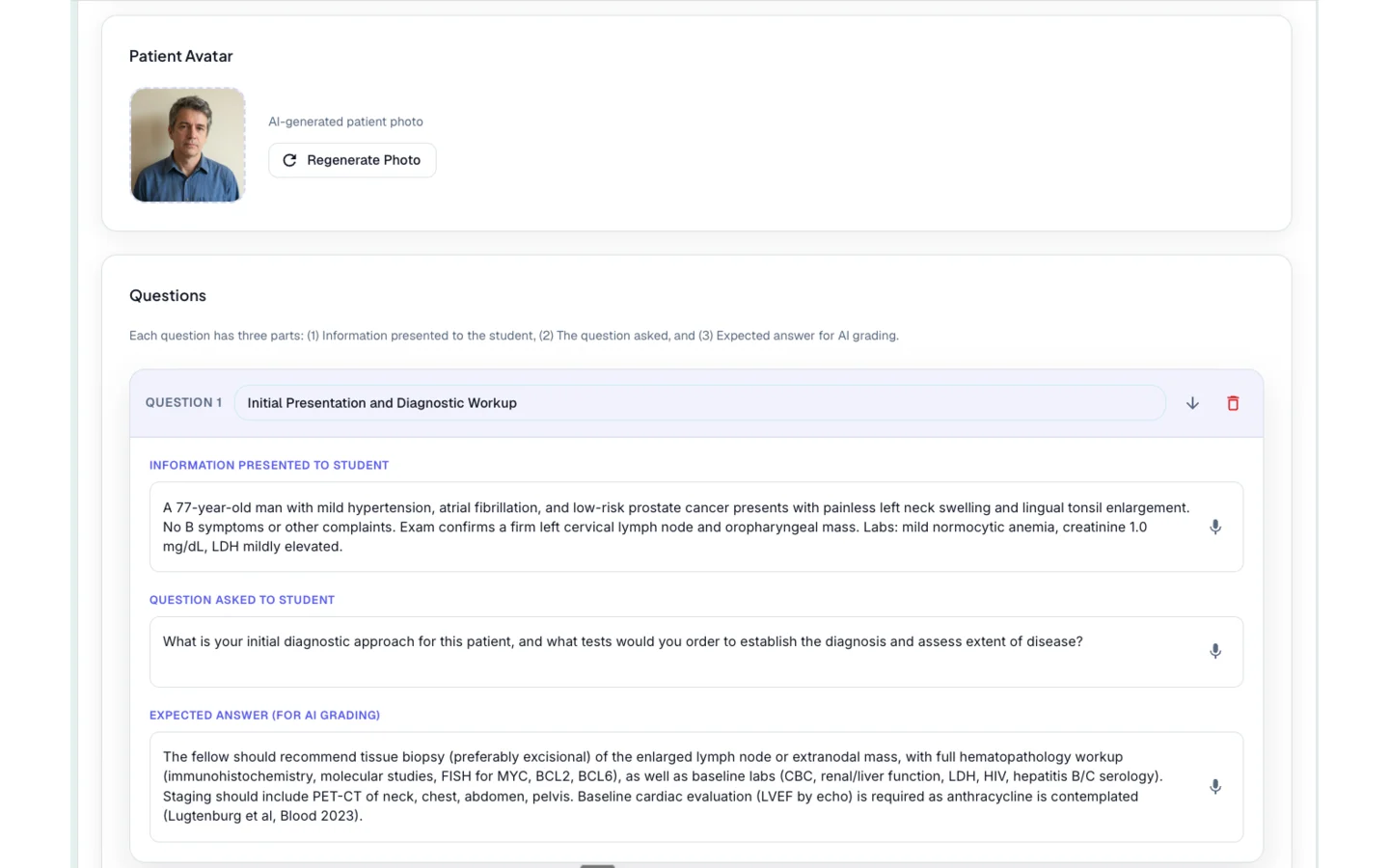Start dictation for Information Presented to Student
1389x868 pixels.
pyautogui.click(x=1215, y=527)
